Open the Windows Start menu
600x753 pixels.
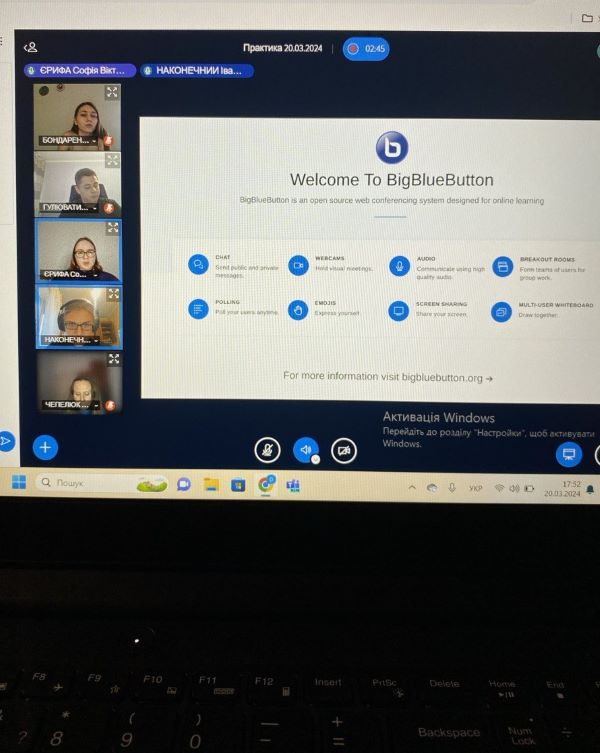[x=19, y=482]
